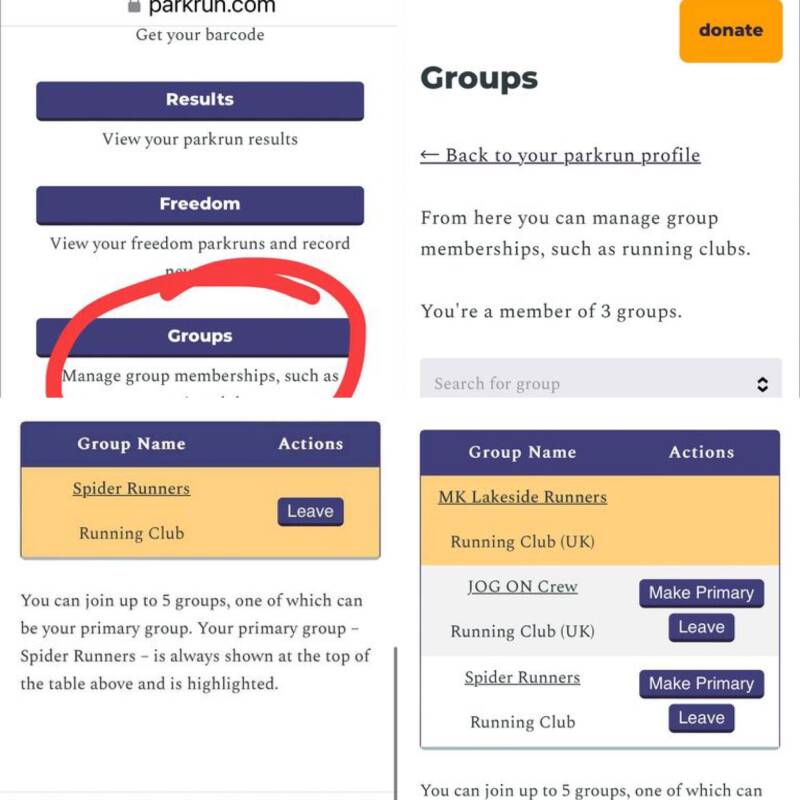Open the MK Lakeside Runners group link
The width and height of the screenshot is (800, 800).
(522, 497)
